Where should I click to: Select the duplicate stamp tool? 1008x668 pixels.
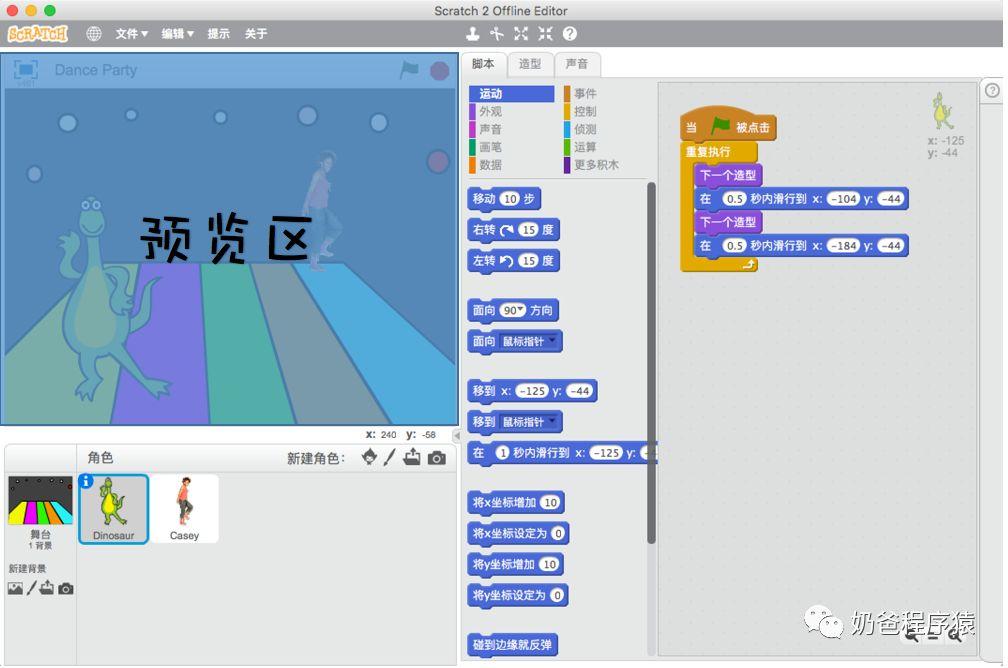pos(473,33)
